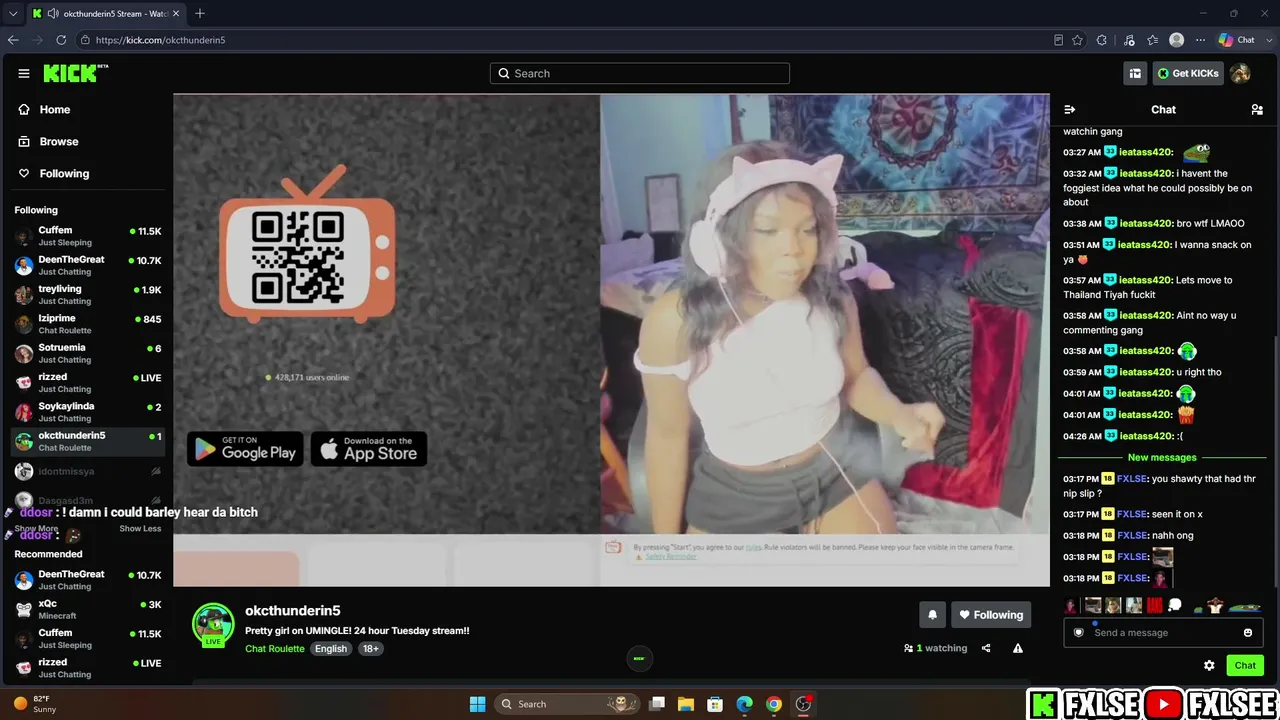Open Soykaylinda channel in Following list

click(88, 412)
